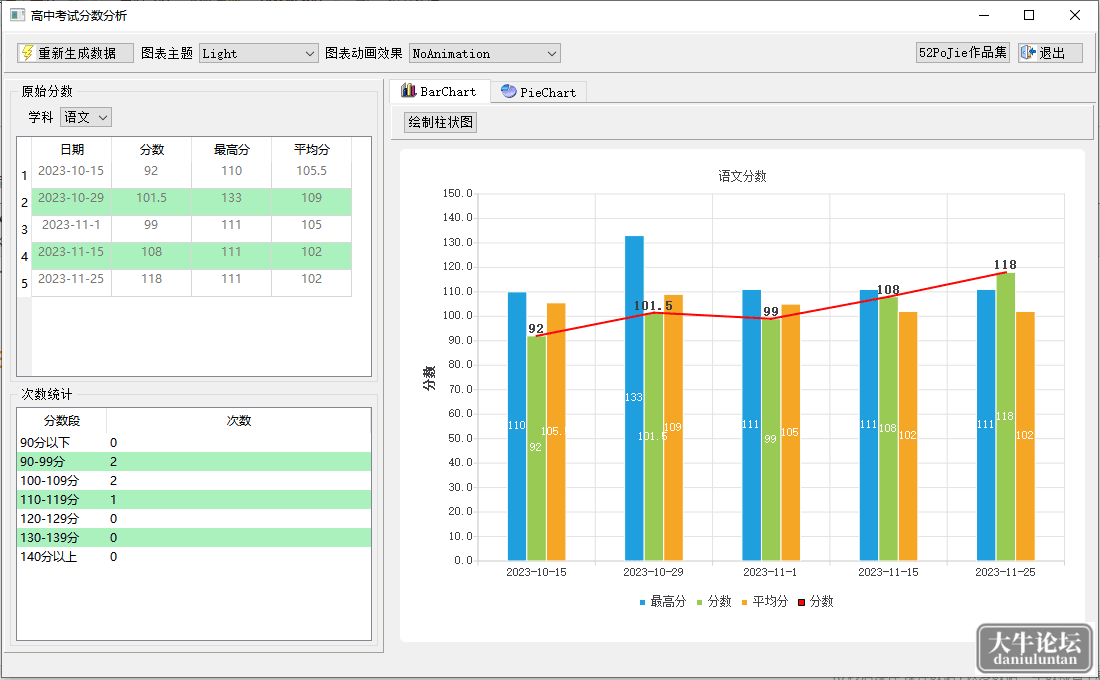Select the BarChart tab

tap(439, 91)
